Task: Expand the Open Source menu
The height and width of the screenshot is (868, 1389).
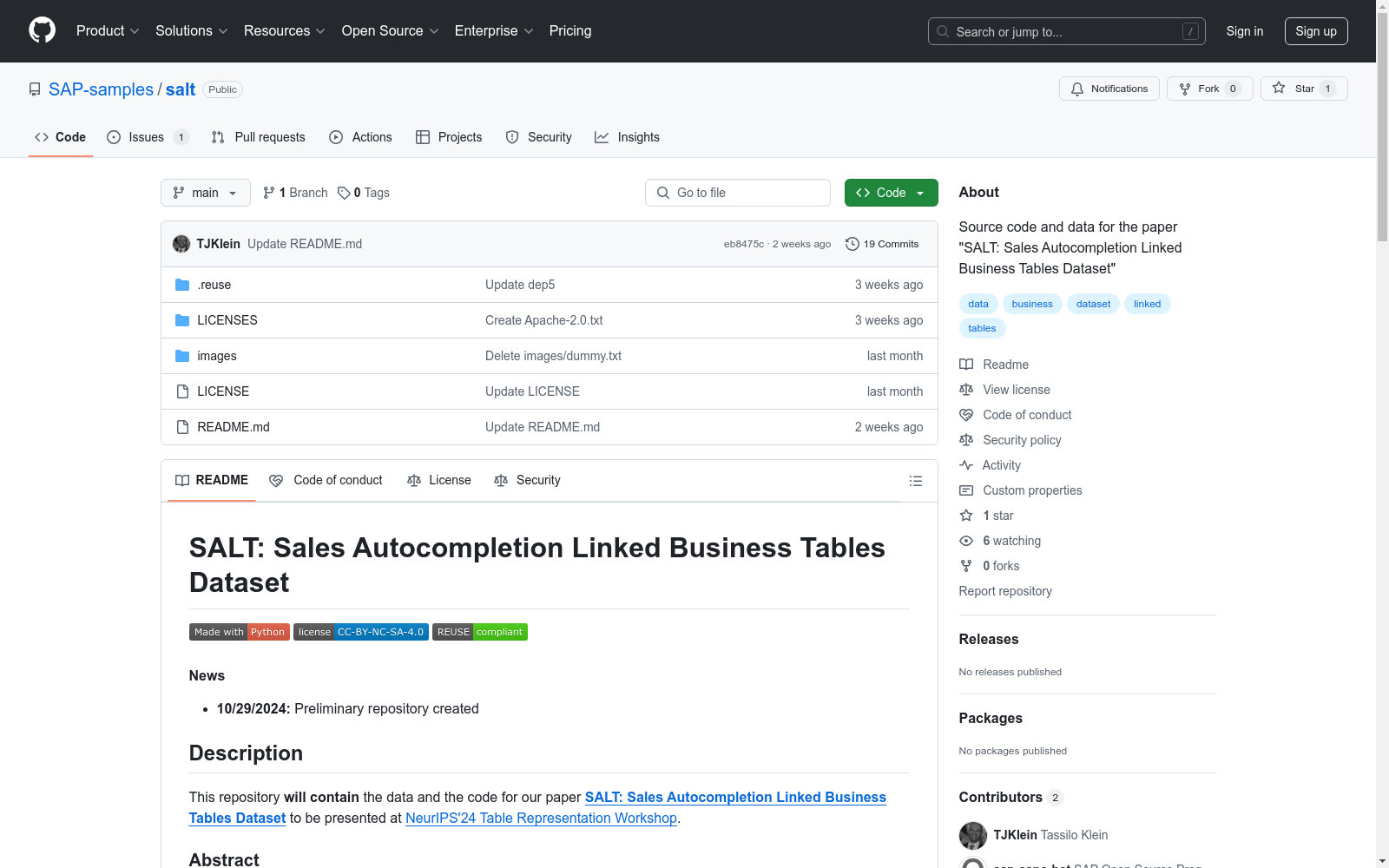Action: (x=391, y=30)
